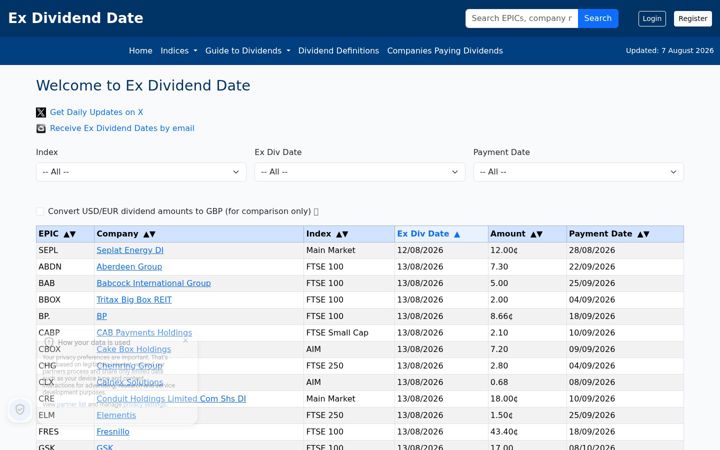Screen dimensions: 720x450
Task: Open the Seplat Energy DI company link
Action: pyautogui.click(x=130, y=250)
